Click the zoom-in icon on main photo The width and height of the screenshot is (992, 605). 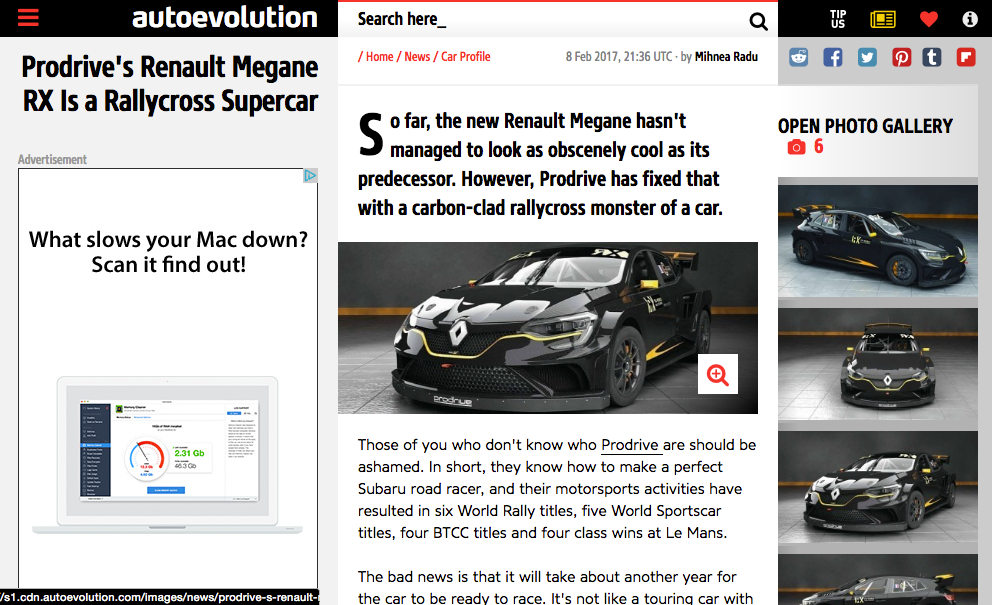[x=717, y=374]
